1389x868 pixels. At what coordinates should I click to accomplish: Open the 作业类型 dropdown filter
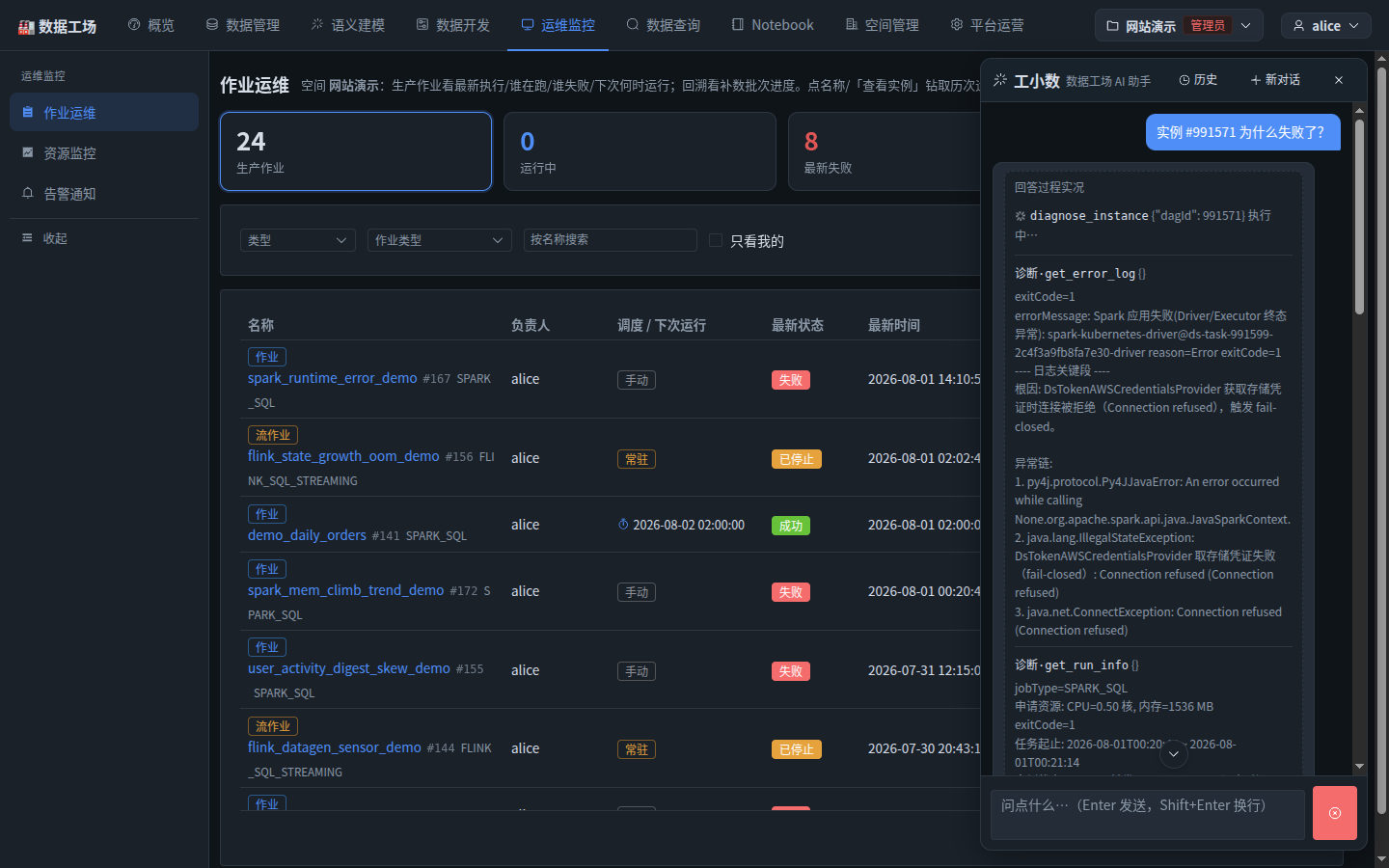pos(440,240)
